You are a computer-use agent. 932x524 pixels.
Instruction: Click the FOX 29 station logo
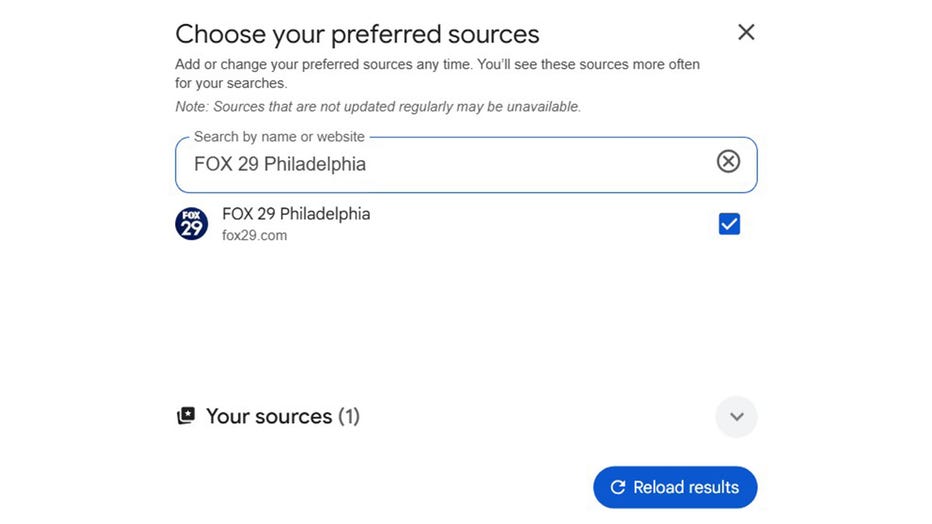(x=192, y=224)
